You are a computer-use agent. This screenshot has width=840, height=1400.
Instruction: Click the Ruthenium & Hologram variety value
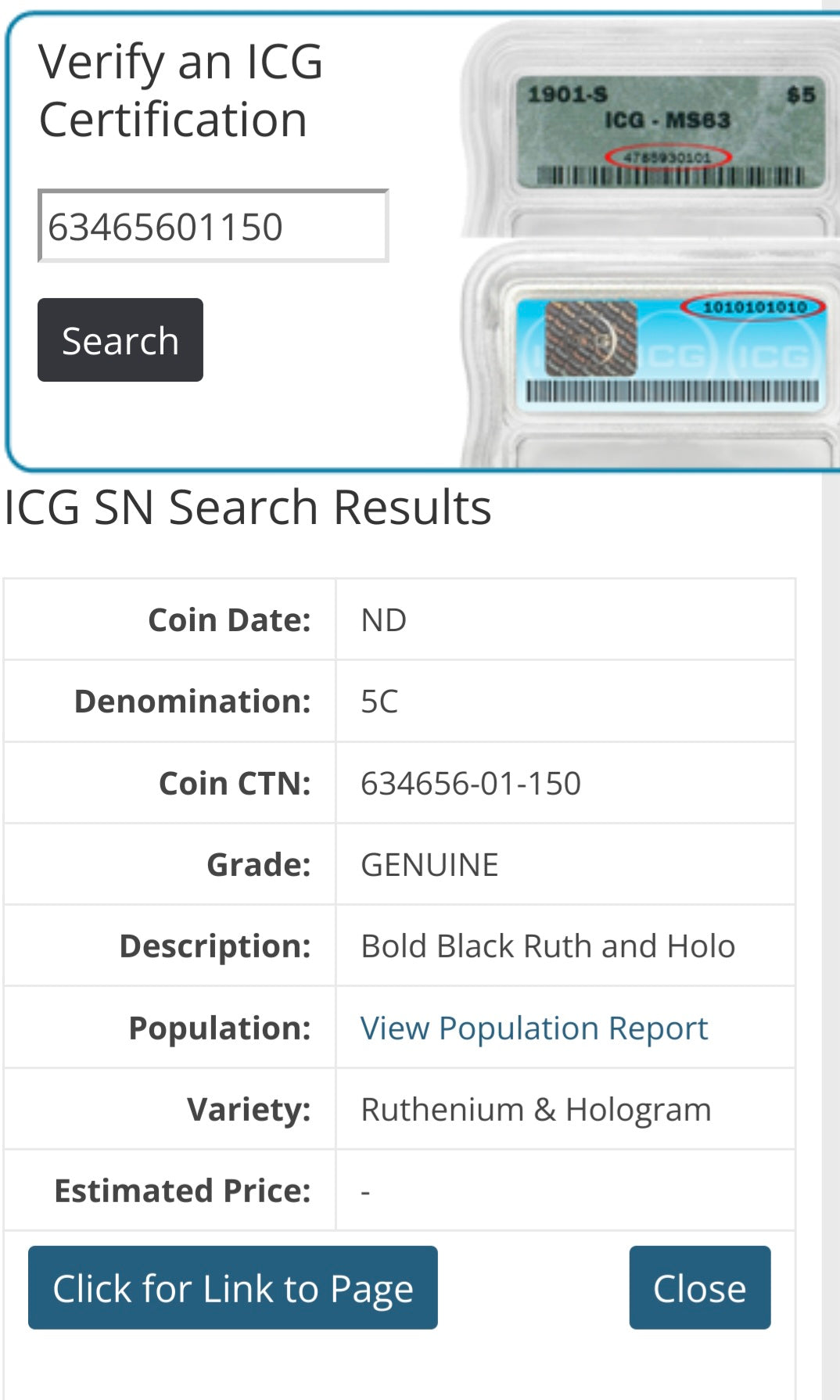click(x=537, y=1109)
